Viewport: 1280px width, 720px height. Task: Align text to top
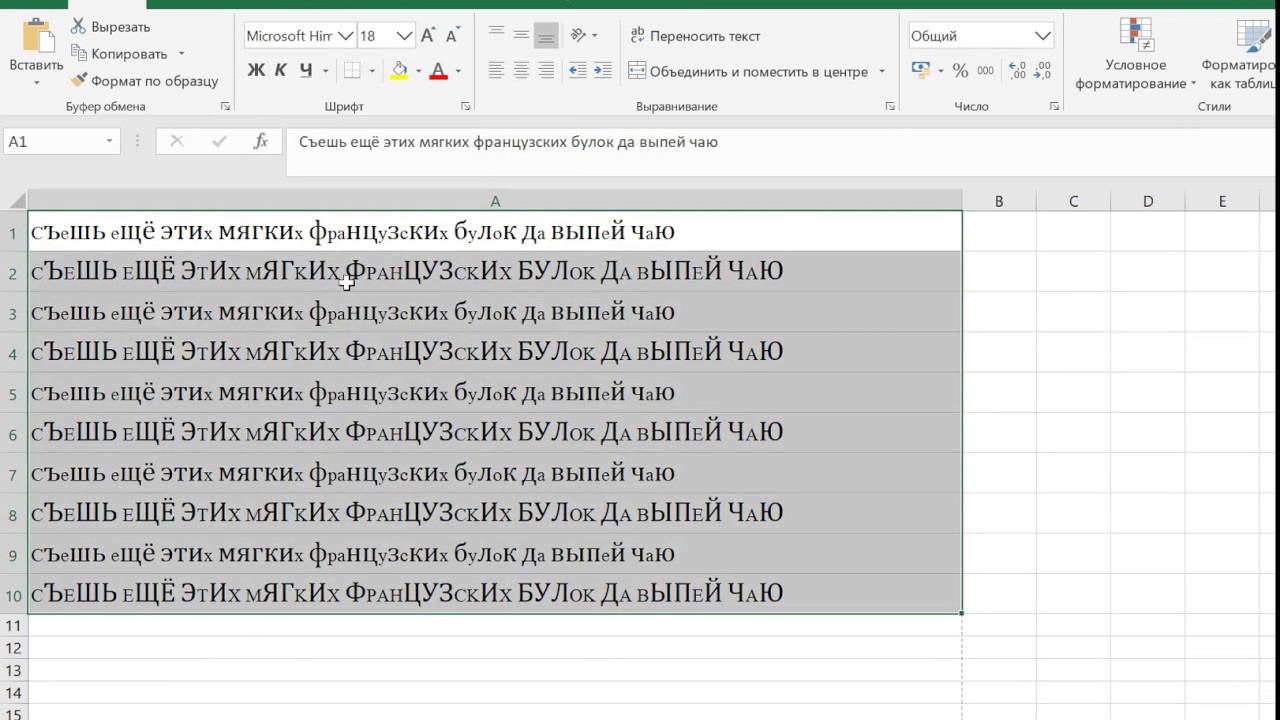pyautogui.click(x=496, y=35)
